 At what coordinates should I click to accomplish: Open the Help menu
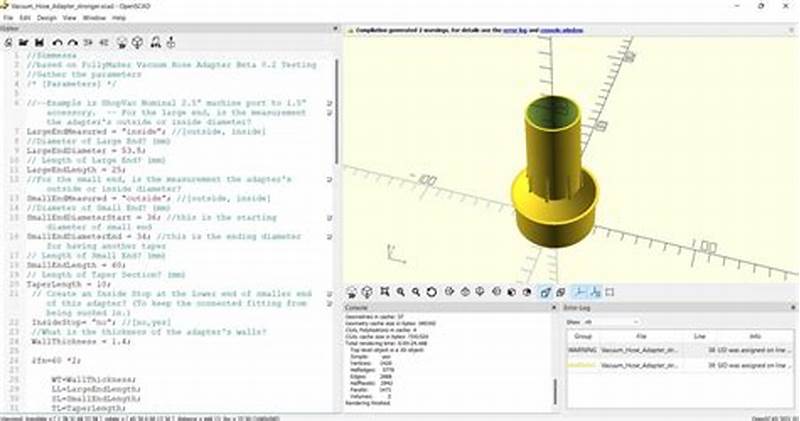(x=119, y=18)
